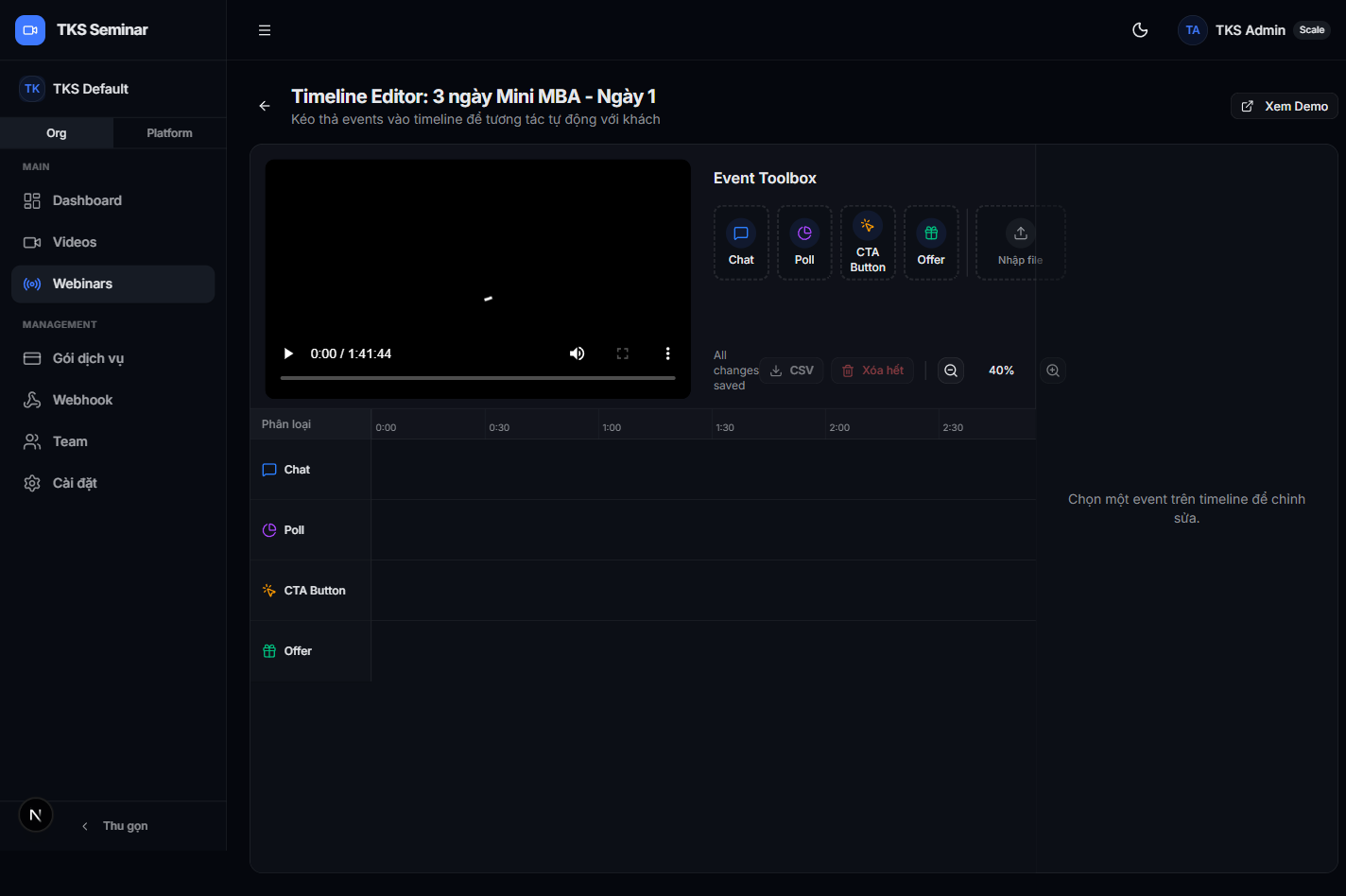Toggle the sidebar hamburger menu icon
The image size is (1346, 896).
(x=265, y=30)
